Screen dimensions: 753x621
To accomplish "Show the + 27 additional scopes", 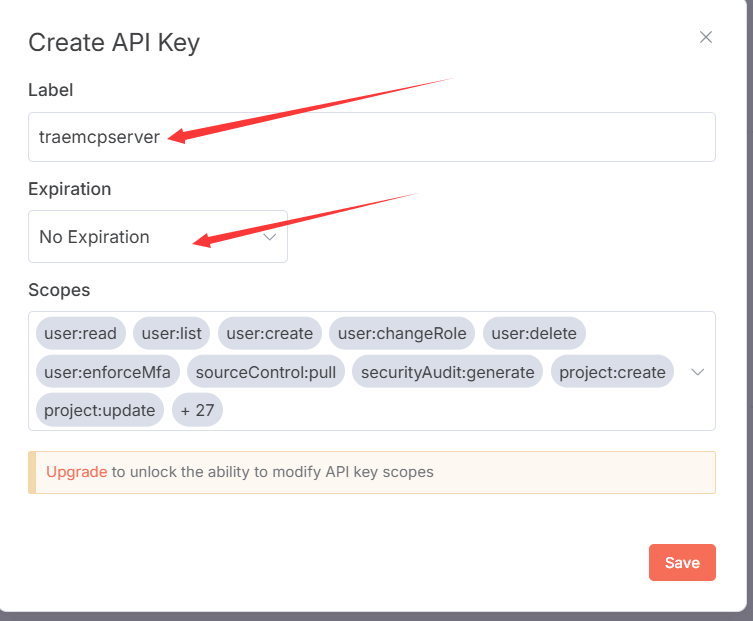I will (197, 410).
